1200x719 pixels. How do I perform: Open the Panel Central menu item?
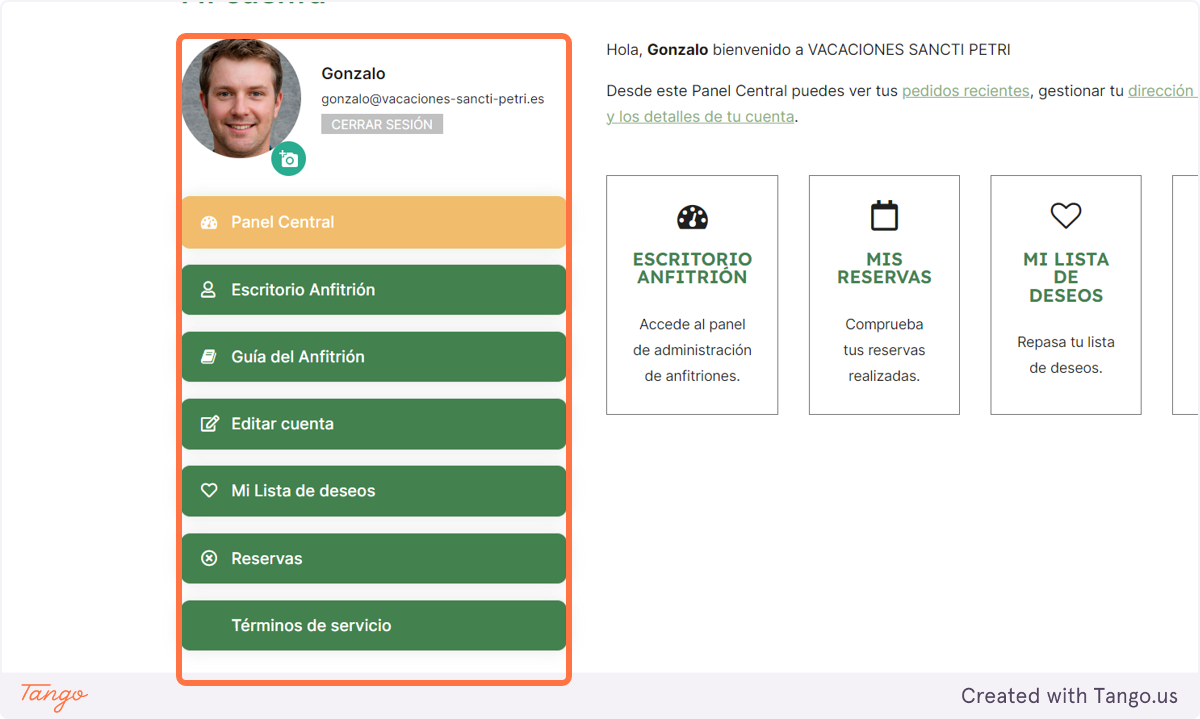374,222
